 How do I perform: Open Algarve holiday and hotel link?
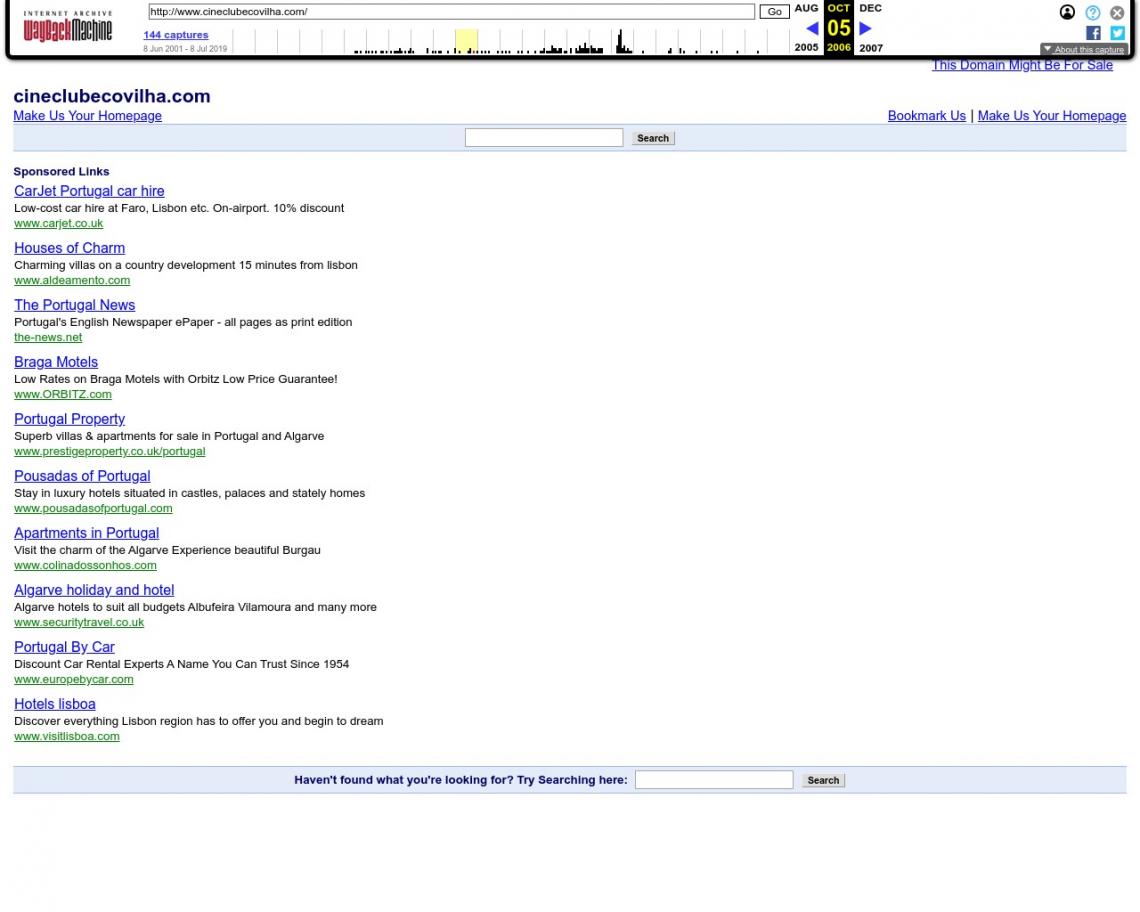(94, 590)
